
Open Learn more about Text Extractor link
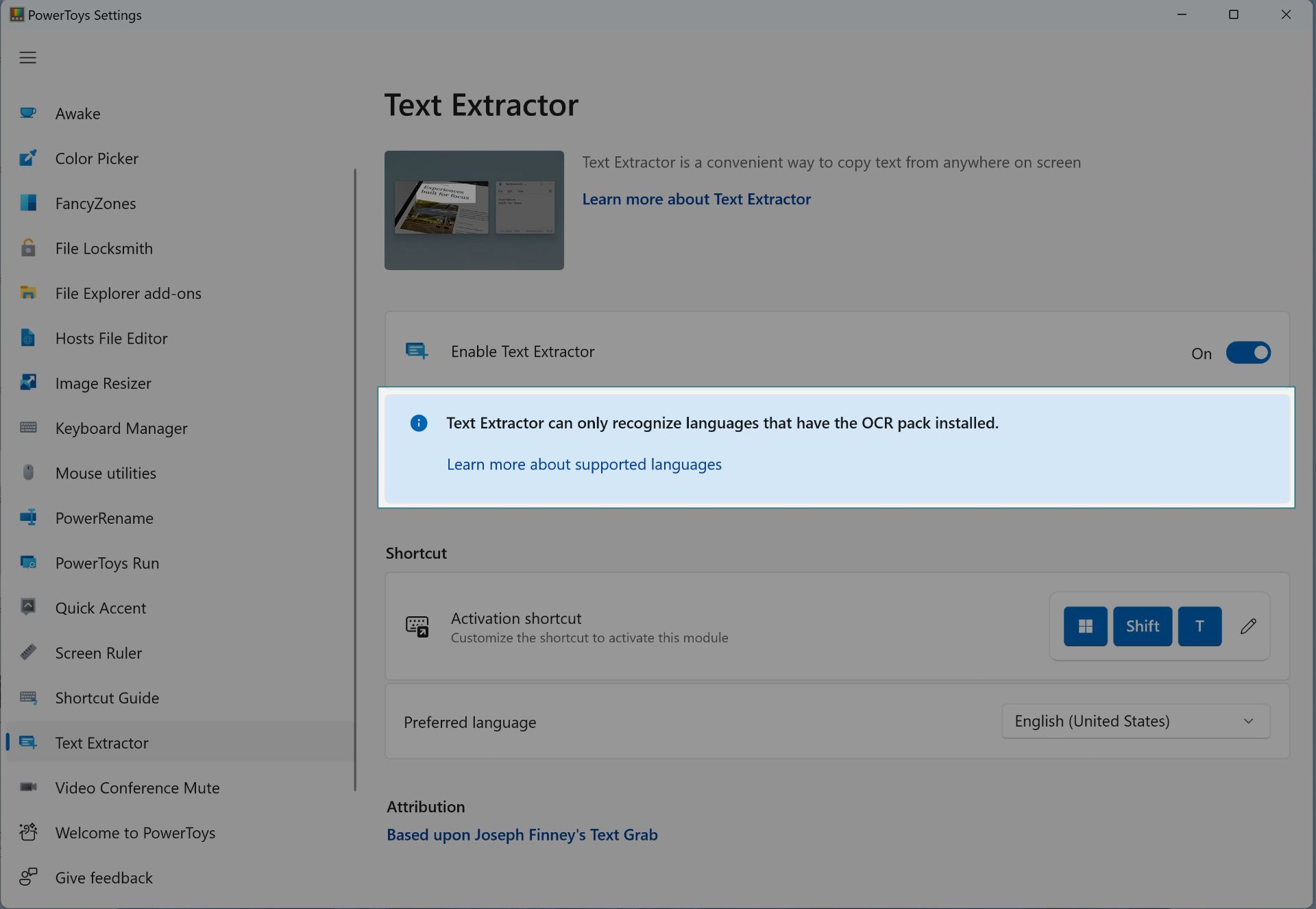pos(696,199)
